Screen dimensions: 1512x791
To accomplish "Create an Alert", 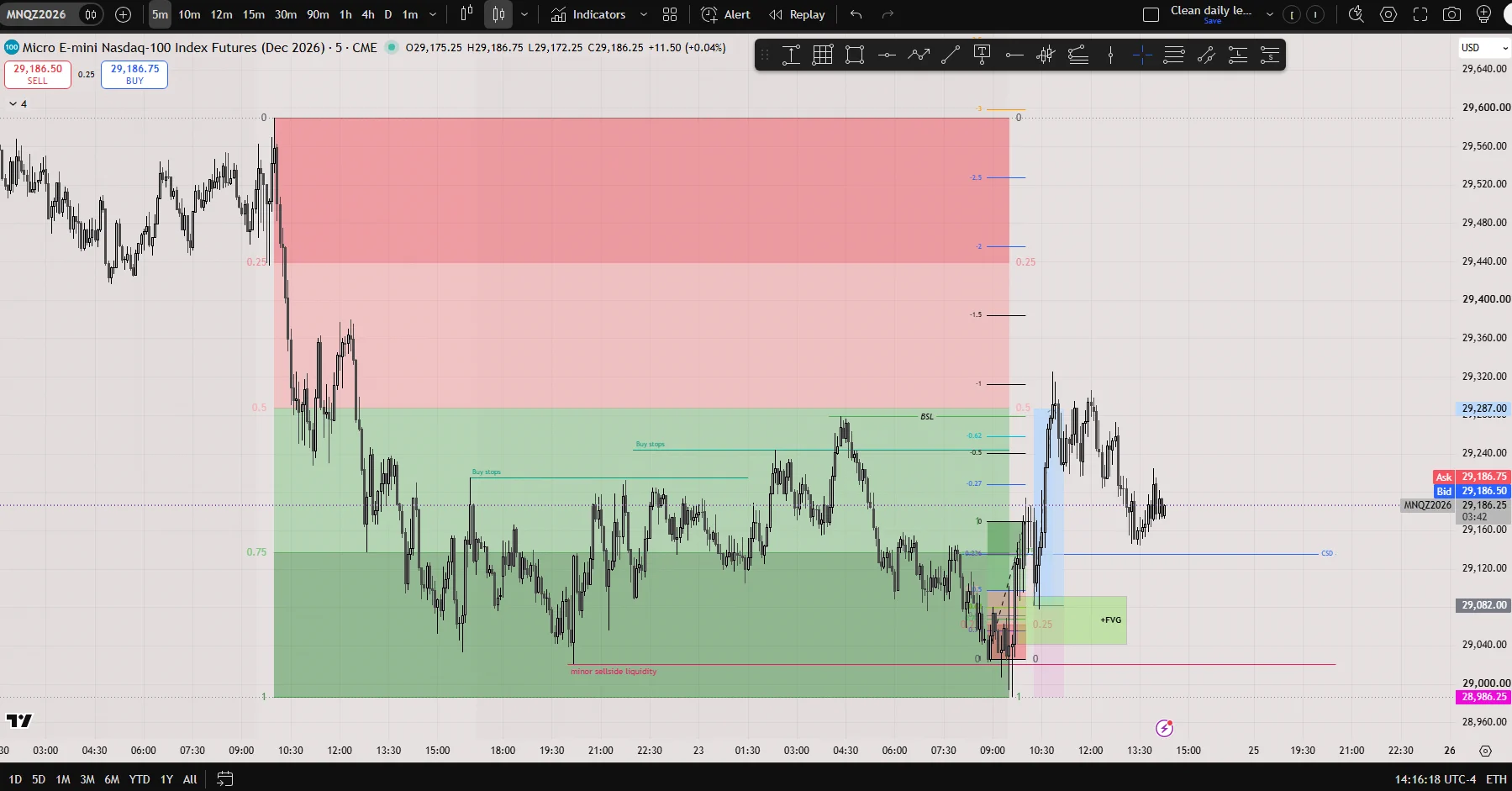I will click(725, 14).
